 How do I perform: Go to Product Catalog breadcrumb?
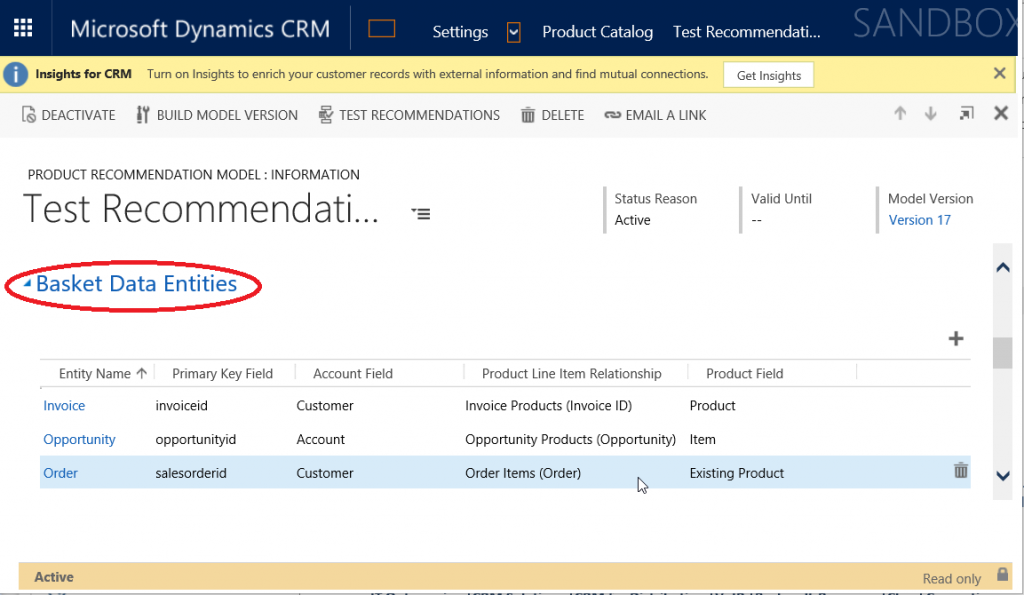(598, 31)
